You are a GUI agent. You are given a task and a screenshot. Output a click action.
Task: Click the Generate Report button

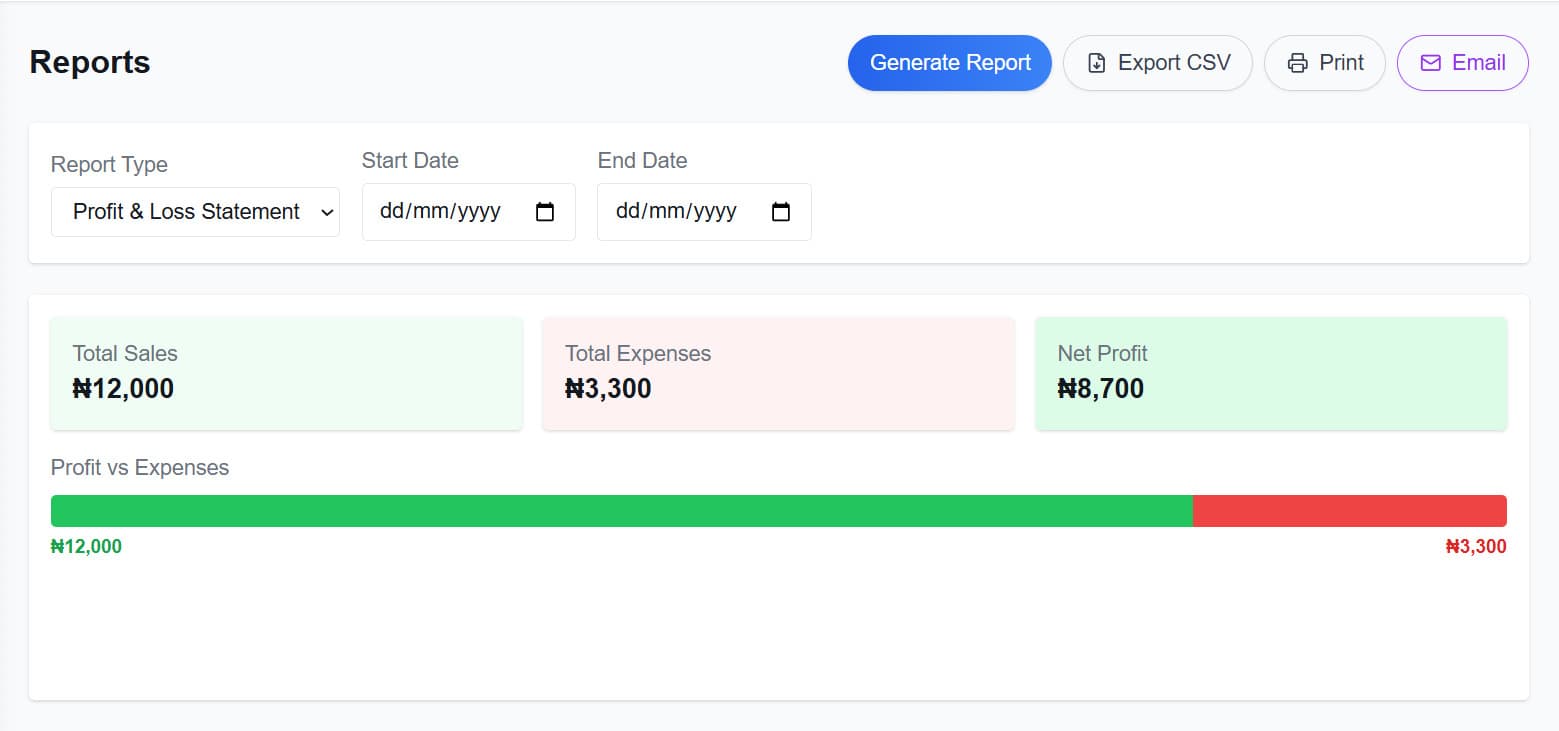949,62
